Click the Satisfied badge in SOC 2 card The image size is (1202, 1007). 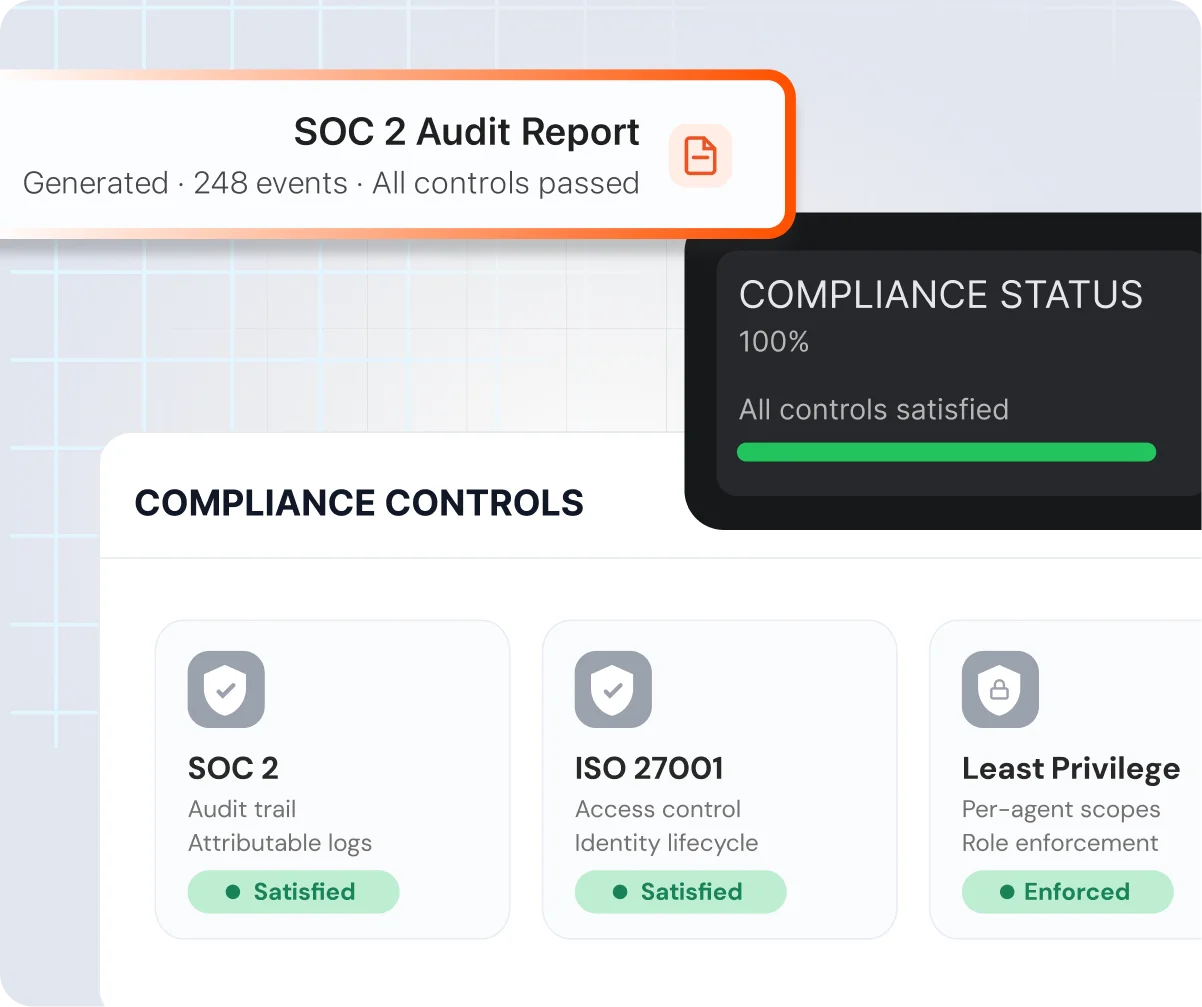[x=293, y=892]
